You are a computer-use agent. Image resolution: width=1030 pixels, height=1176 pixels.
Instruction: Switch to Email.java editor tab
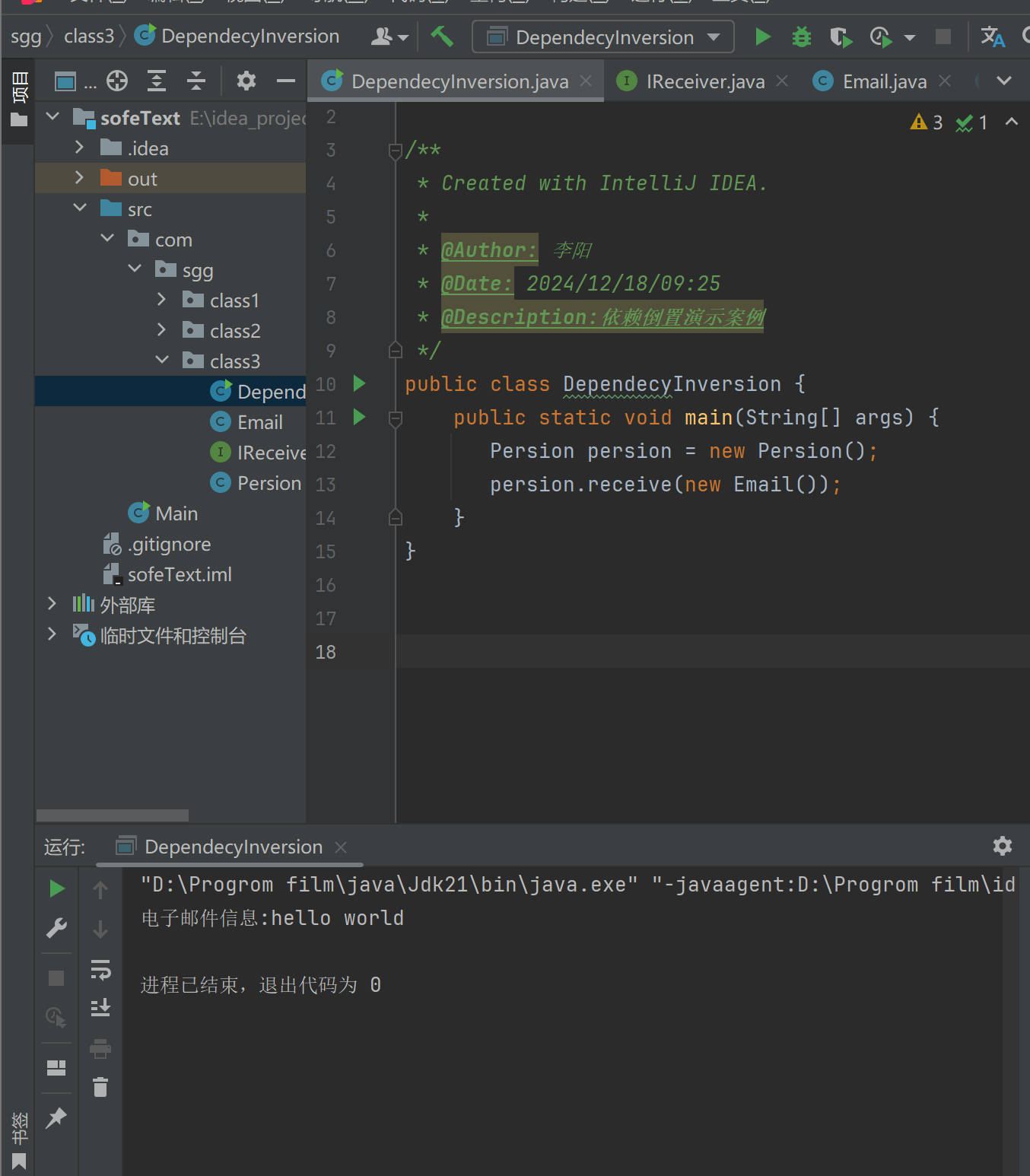(884, 81)
